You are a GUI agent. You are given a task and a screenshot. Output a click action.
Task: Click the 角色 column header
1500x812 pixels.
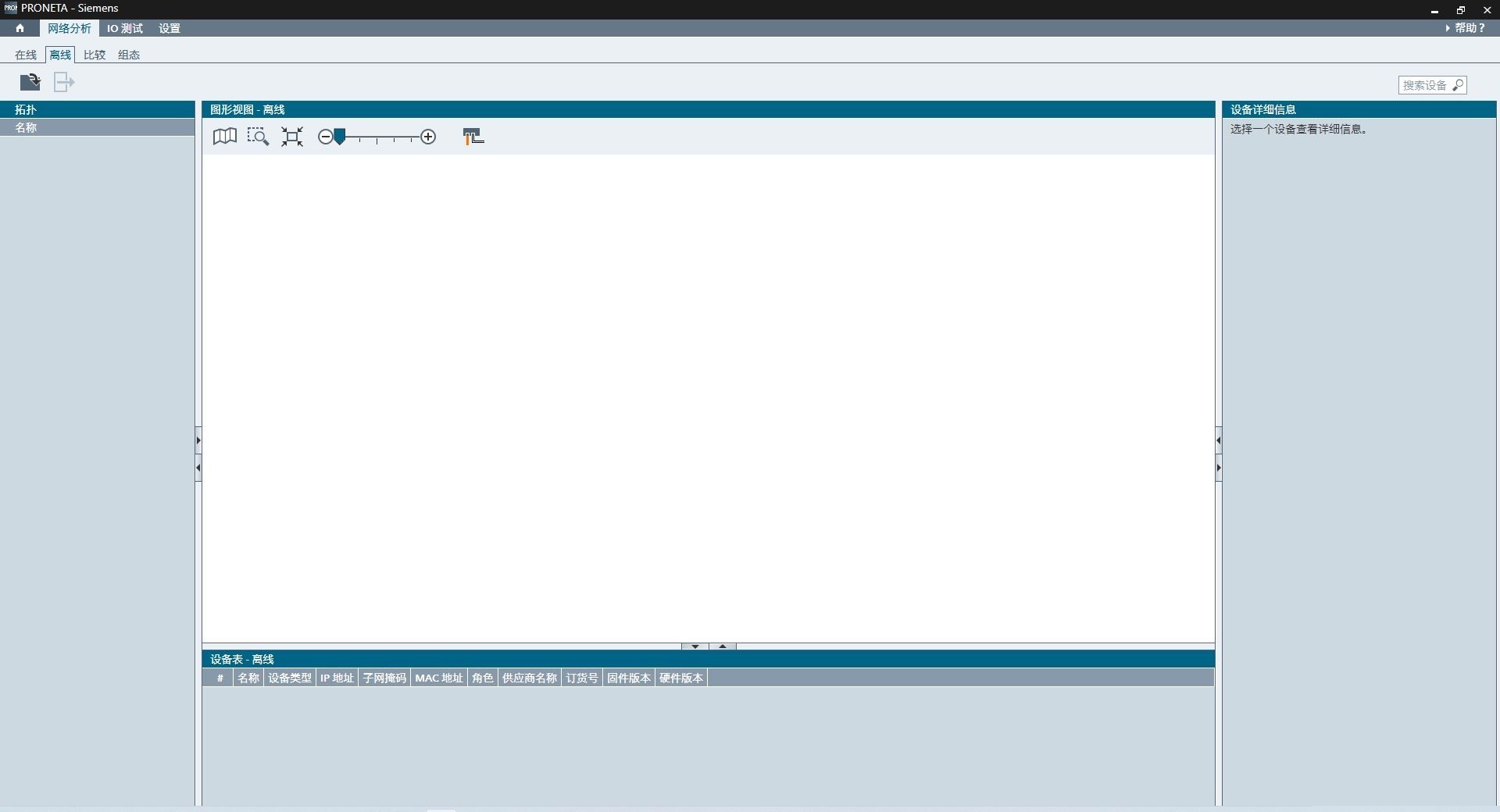[483, 678]
